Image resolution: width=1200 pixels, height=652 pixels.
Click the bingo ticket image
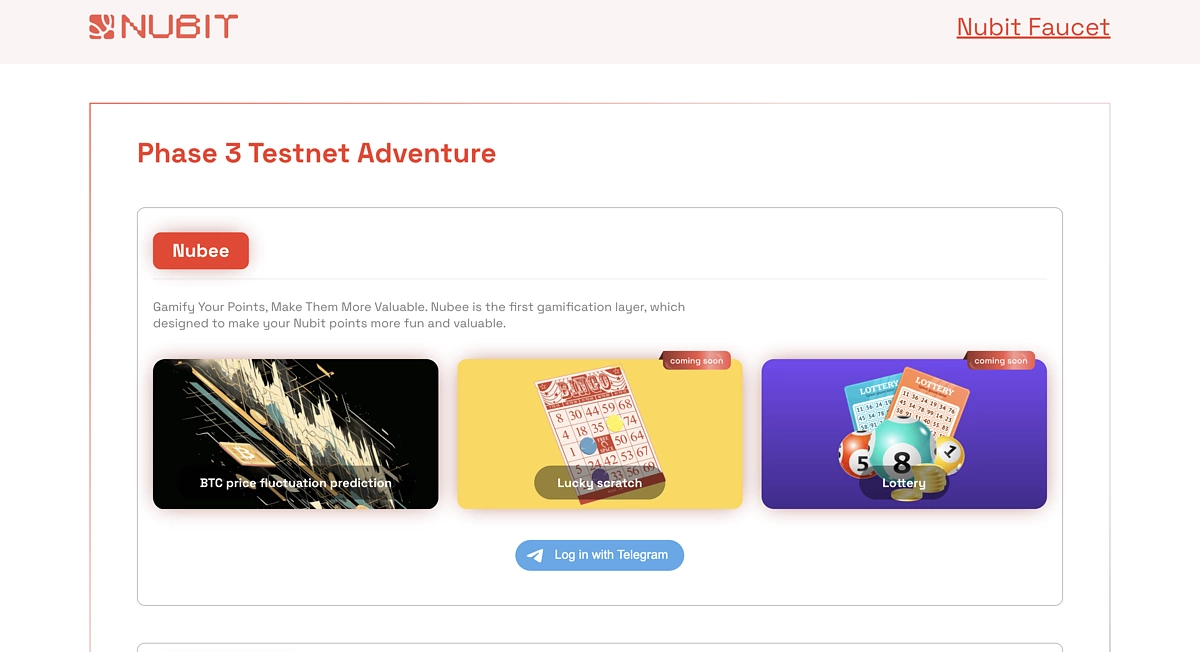[x=600, y=432]
